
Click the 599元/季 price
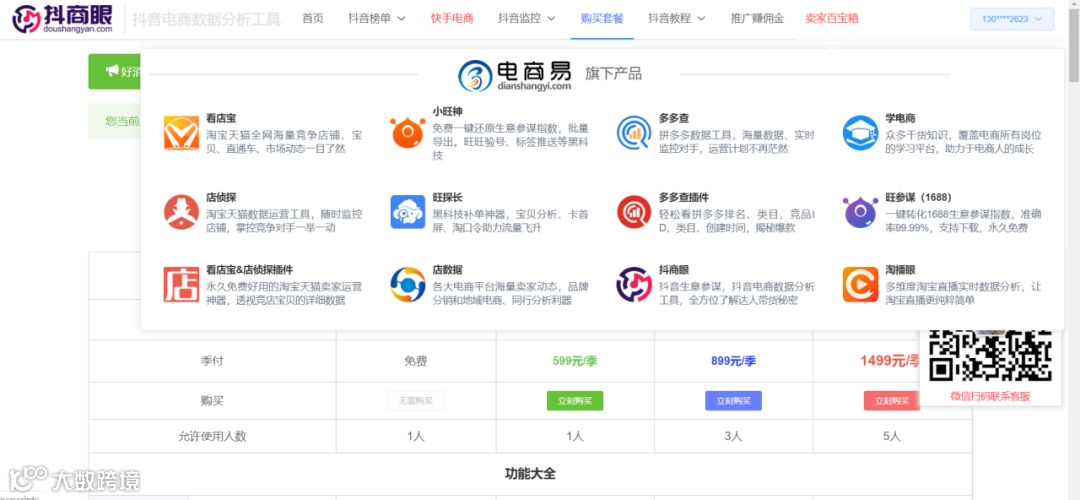(574, 361)
